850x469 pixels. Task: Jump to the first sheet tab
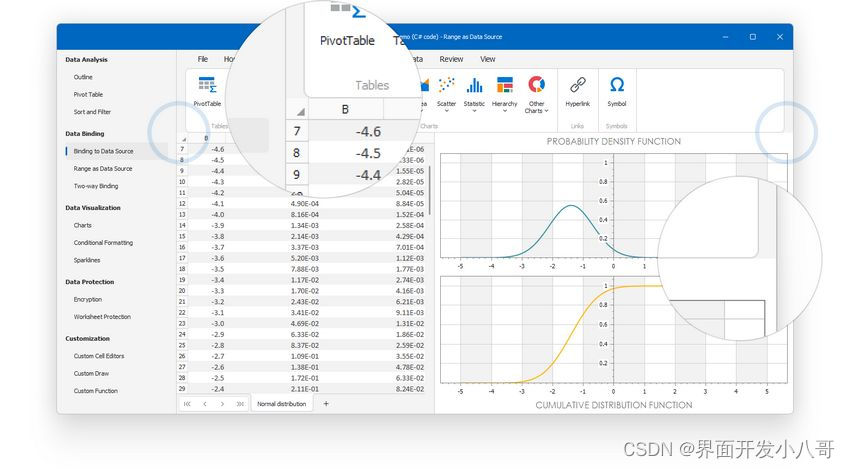point(188,404)
